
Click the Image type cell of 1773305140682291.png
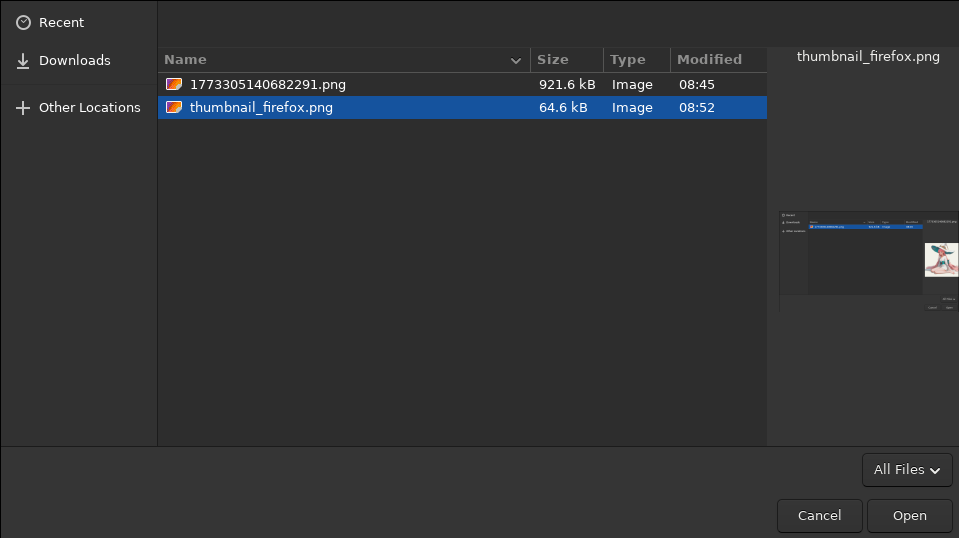point(632,84)
